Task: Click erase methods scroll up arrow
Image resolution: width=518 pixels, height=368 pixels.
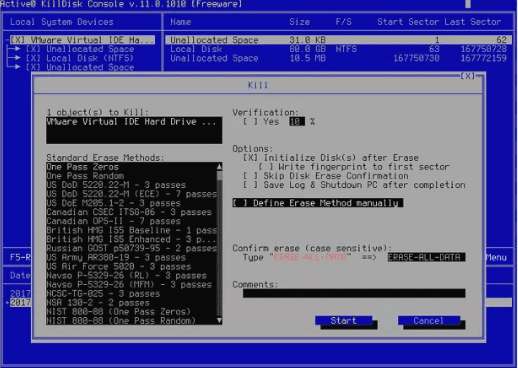Action: point(219,166)
